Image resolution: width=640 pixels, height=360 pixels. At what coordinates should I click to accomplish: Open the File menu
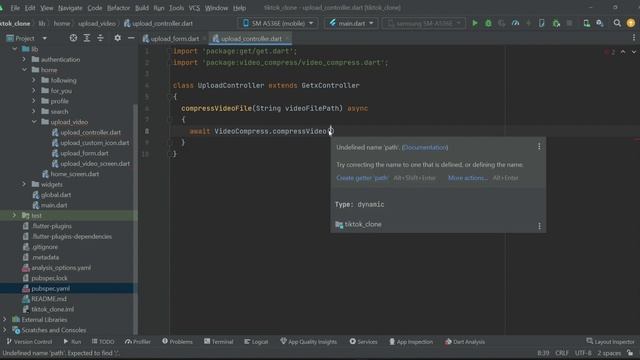tap(15, 8)
